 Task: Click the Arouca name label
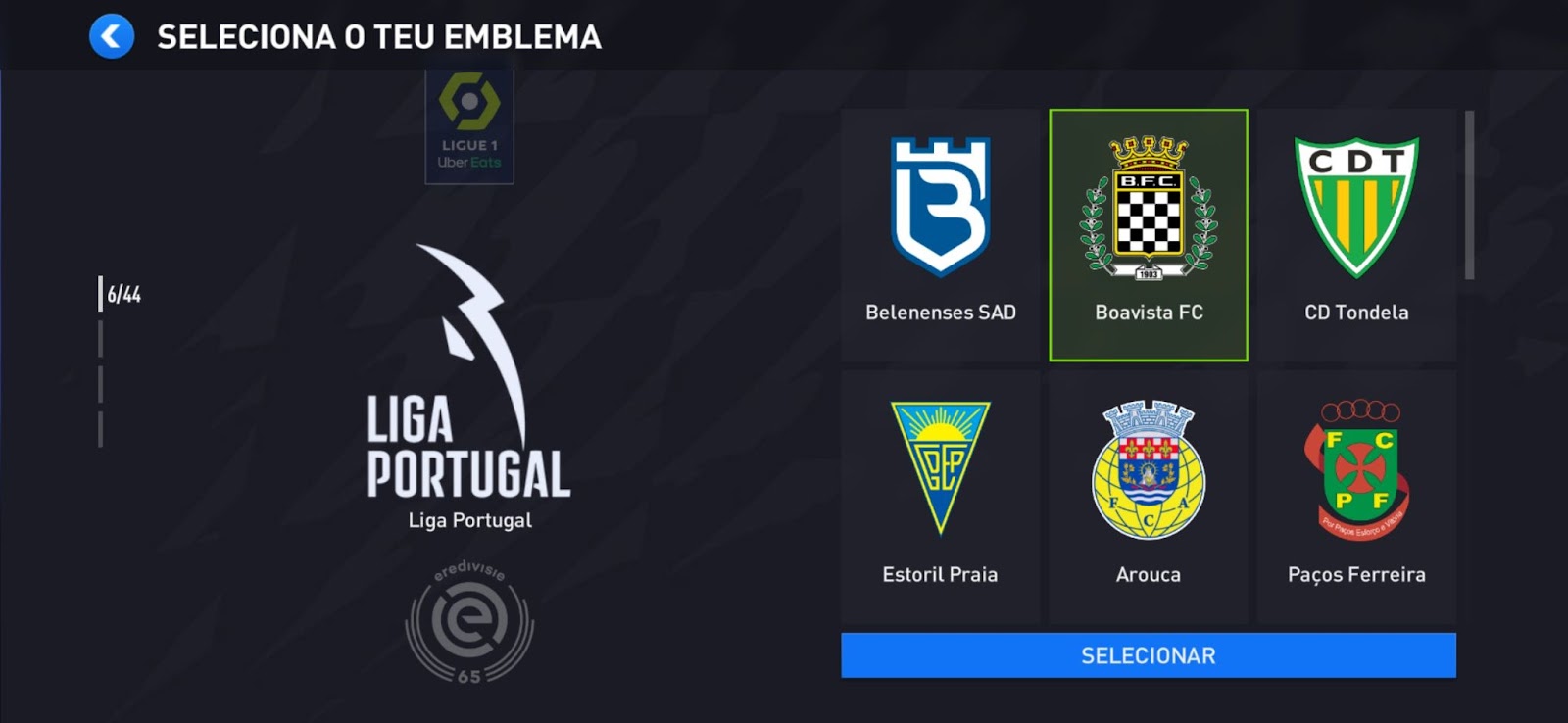1149,575
